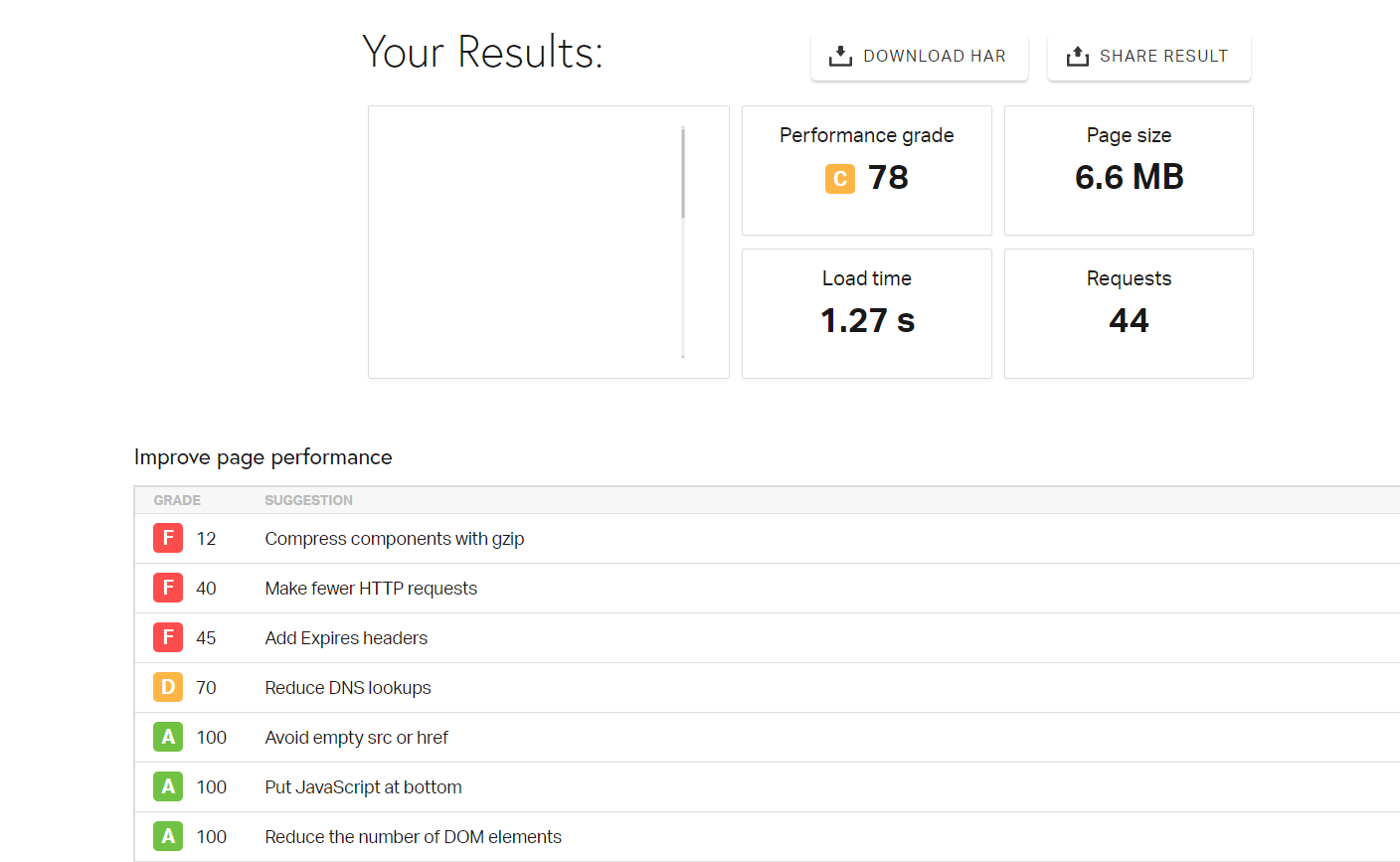
Task: Click the score 45 in Expires headers row
Action: click(206, 637)
